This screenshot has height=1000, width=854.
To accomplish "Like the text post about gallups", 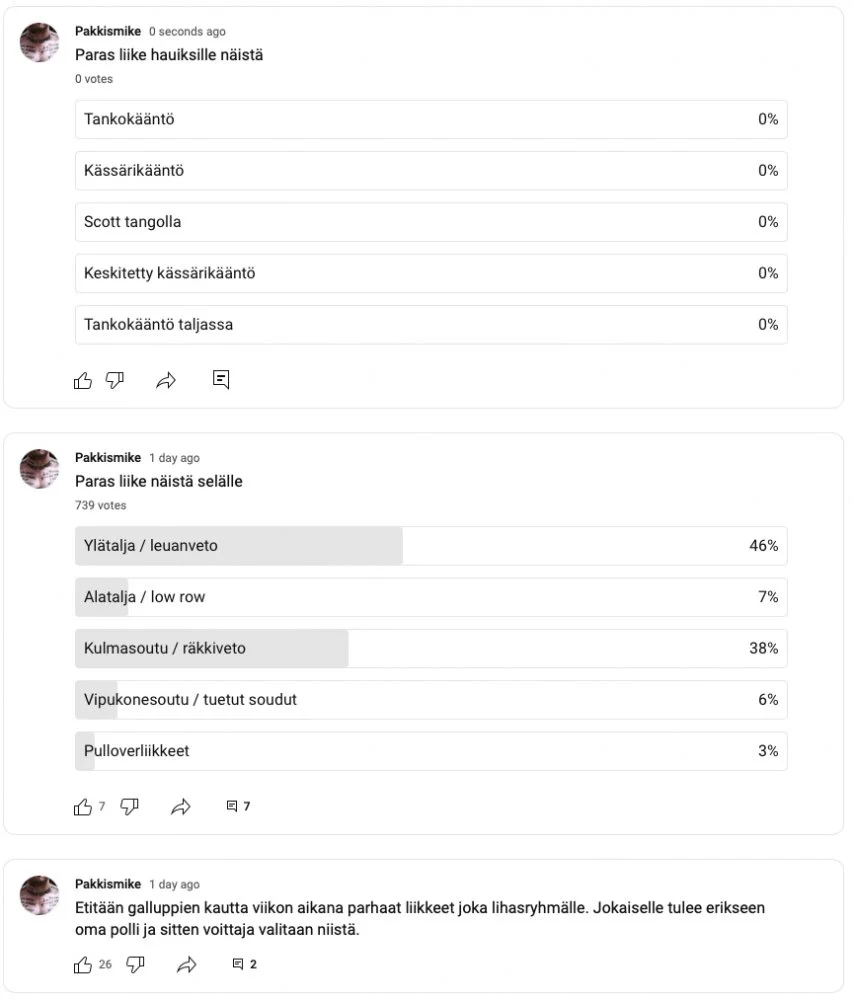I will pyautogui.click(x=83, y=965).
